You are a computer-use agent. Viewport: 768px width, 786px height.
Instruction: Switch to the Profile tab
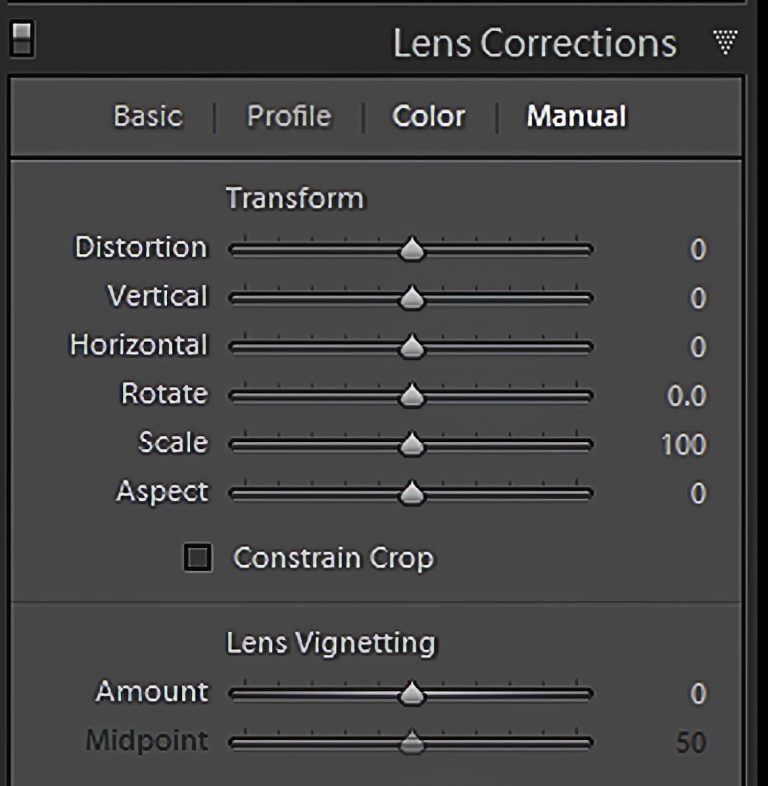(289, 117)
